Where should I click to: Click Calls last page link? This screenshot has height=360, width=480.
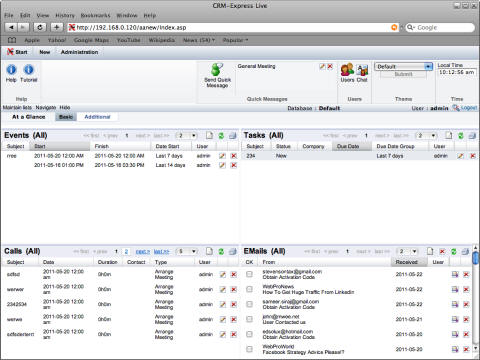162,251
